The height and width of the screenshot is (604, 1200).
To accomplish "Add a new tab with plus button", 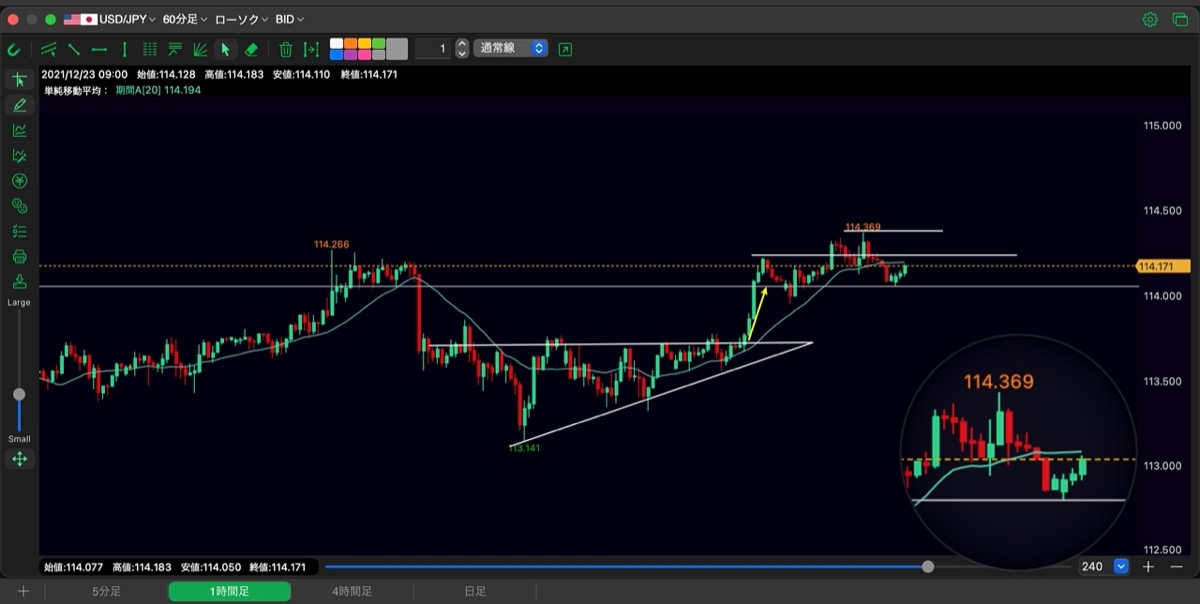I will 23,592.
